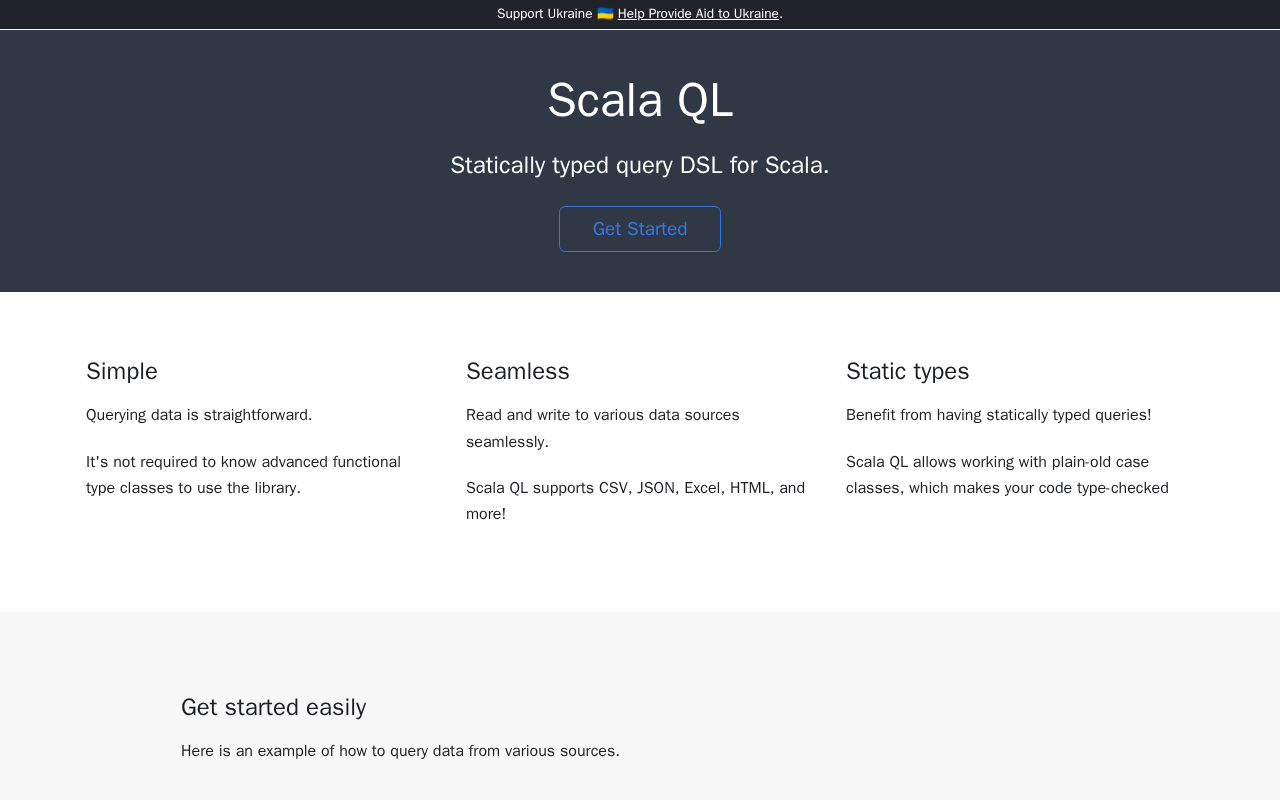Click the 'Get started easily' heading
Image resolution: width=1280 pixels, height=800 pixels.
274,708
